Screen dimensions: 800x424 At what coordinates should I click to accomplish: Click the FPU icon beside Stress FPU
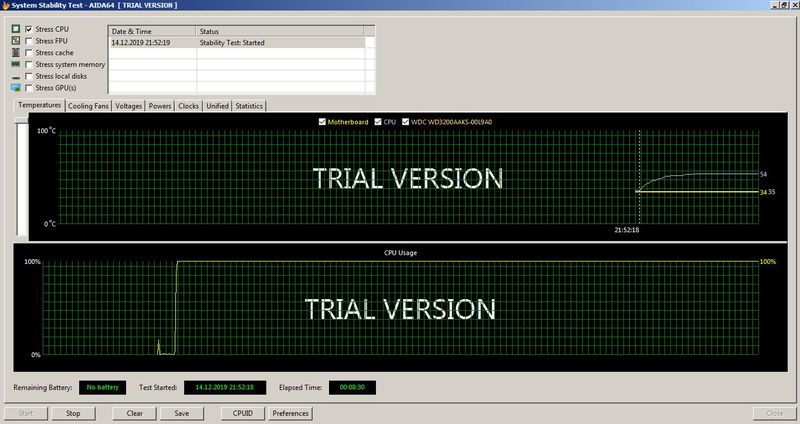[16, 41]
